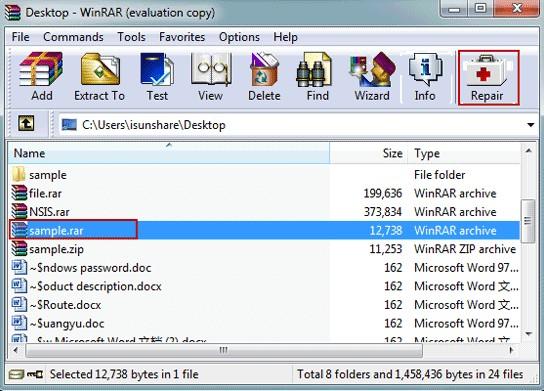544x391 pixels.
Task: Select the sample.zip file
Action: point(264,249)
